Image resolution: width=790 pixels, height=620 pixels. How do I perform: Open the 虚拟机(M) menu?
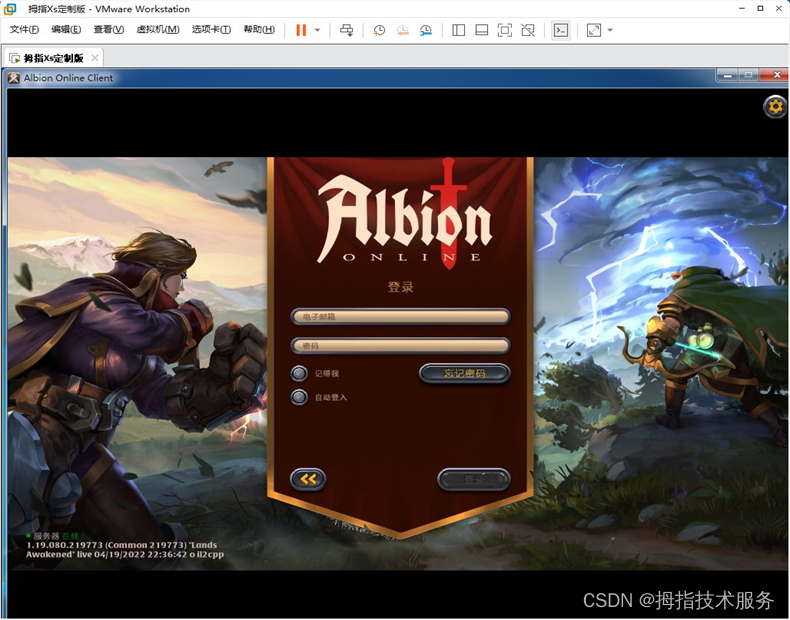[158, 29]
